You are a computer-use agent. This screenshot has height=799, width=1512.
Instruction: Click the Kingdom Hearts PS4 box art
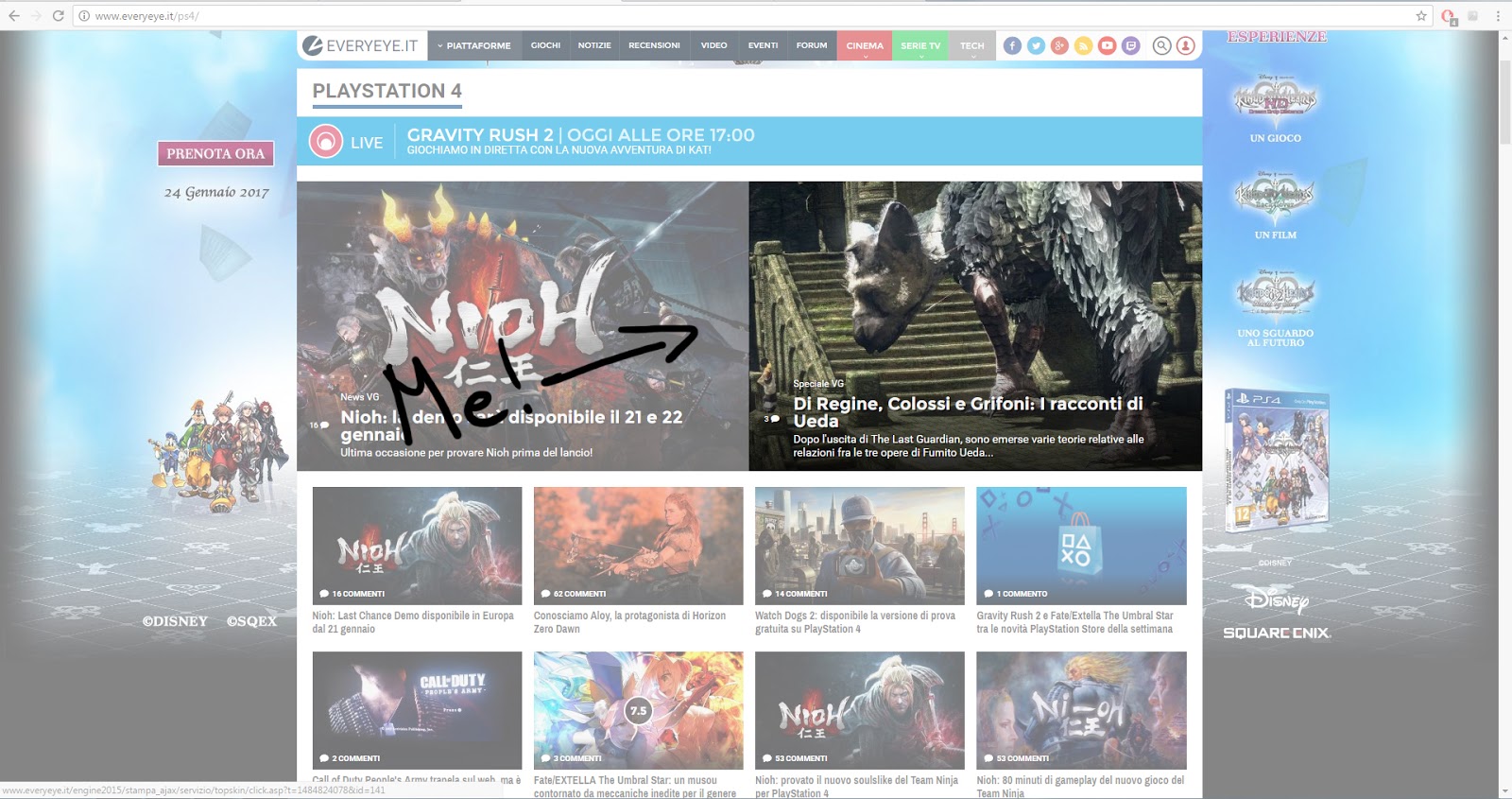[1277, 459]
